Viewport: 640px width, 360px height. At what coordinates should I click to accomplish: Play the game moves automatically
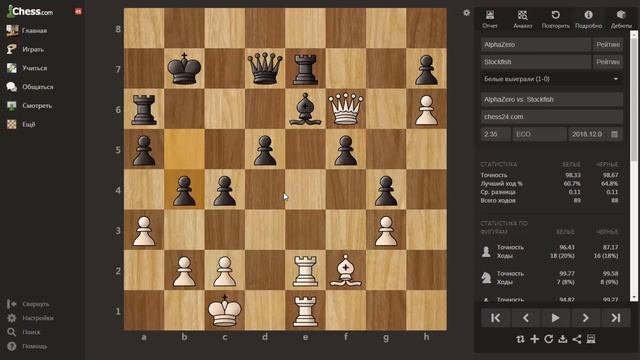556,318
